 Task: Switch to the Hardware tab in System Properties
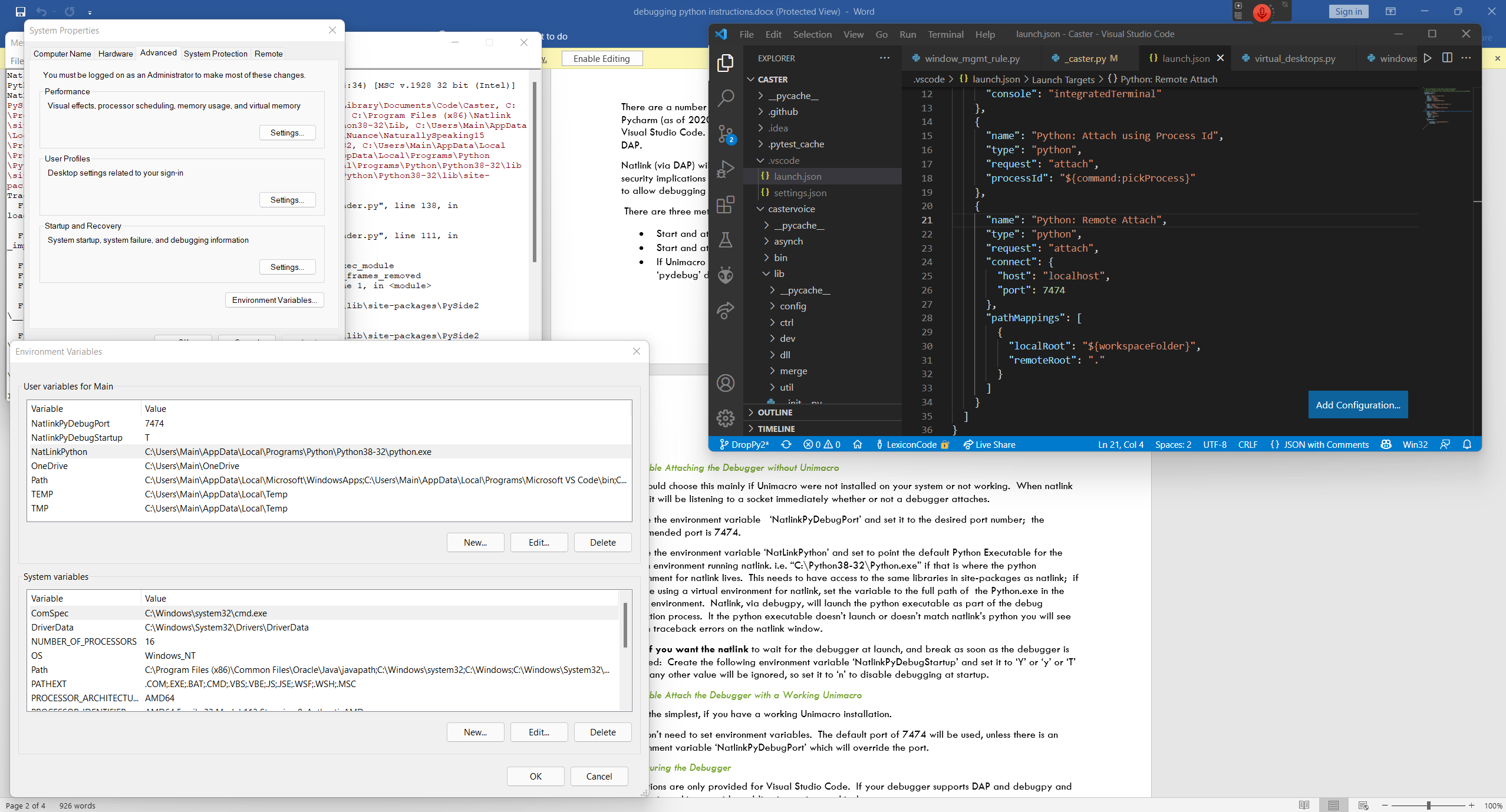[x=115, y=54]
